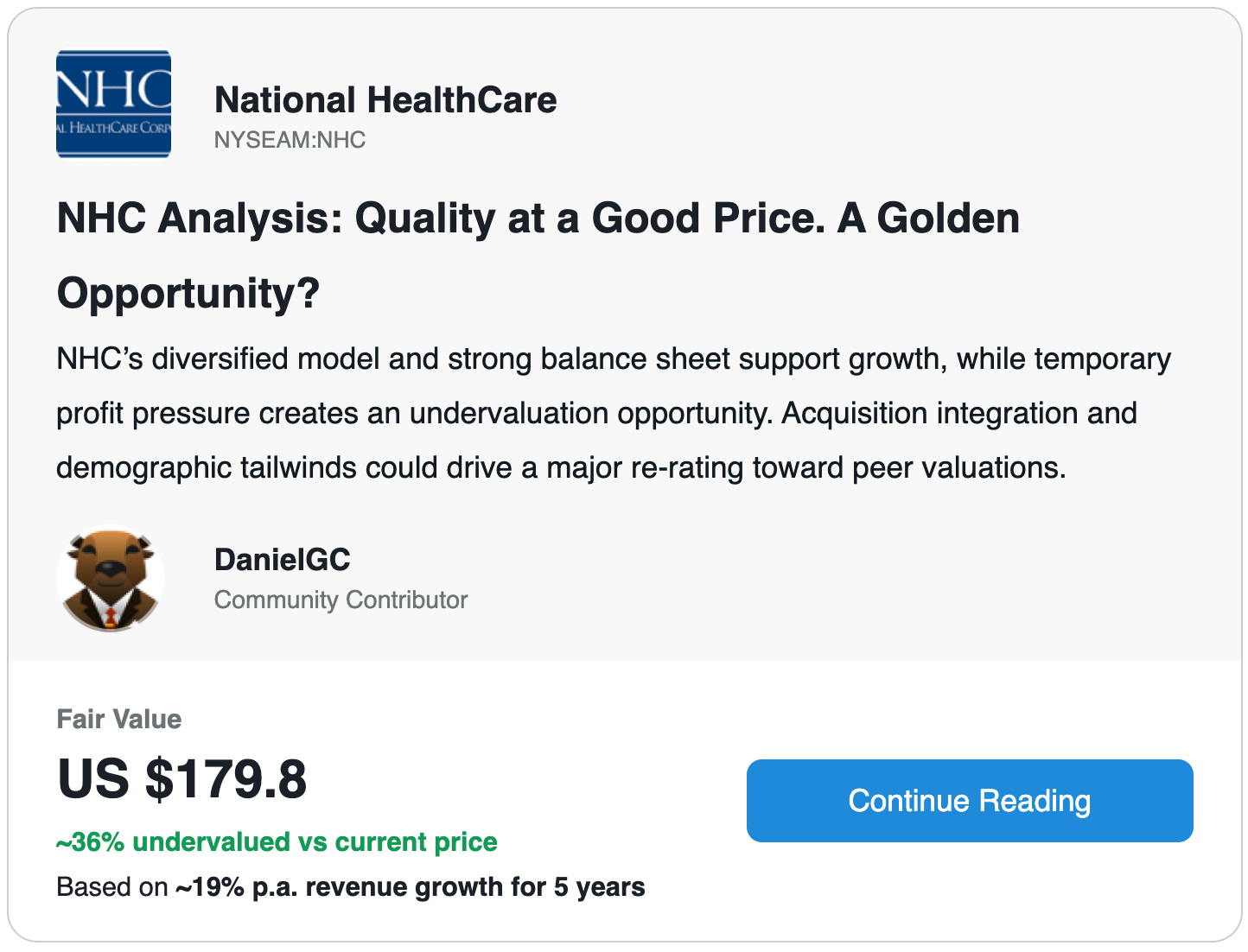
Task: Click the summary line starting 'NHC's diversified model'
Action: [613, 359]
